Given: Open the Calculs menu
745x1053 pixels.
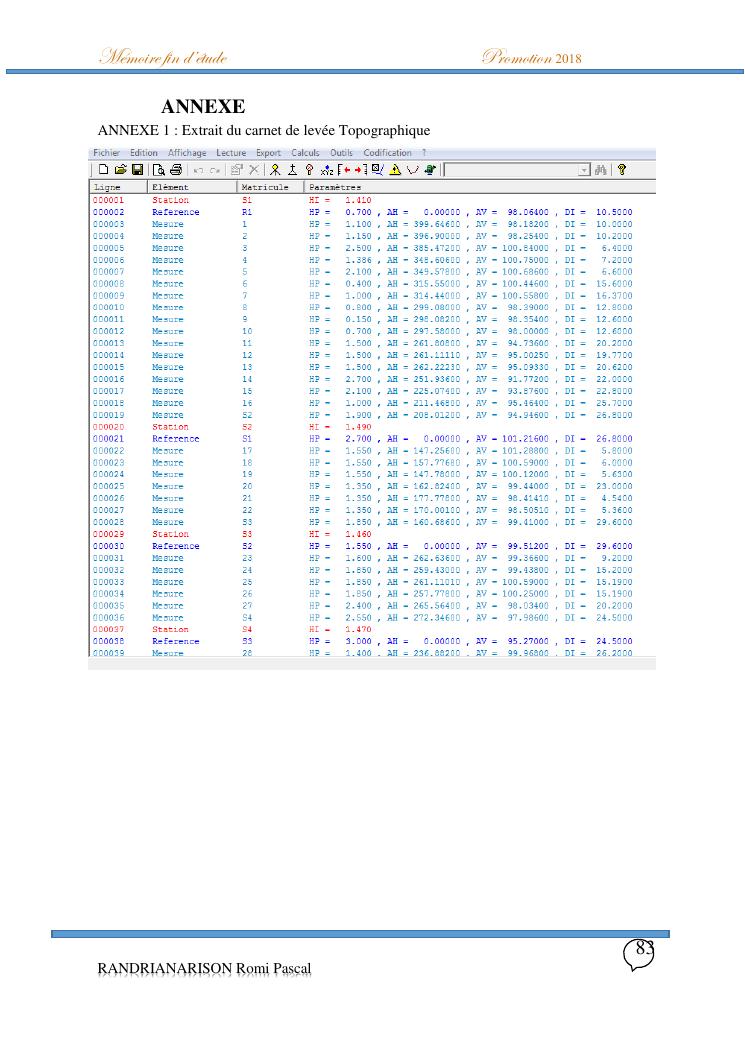Looking at the screenshot, I should pos(305,153).
